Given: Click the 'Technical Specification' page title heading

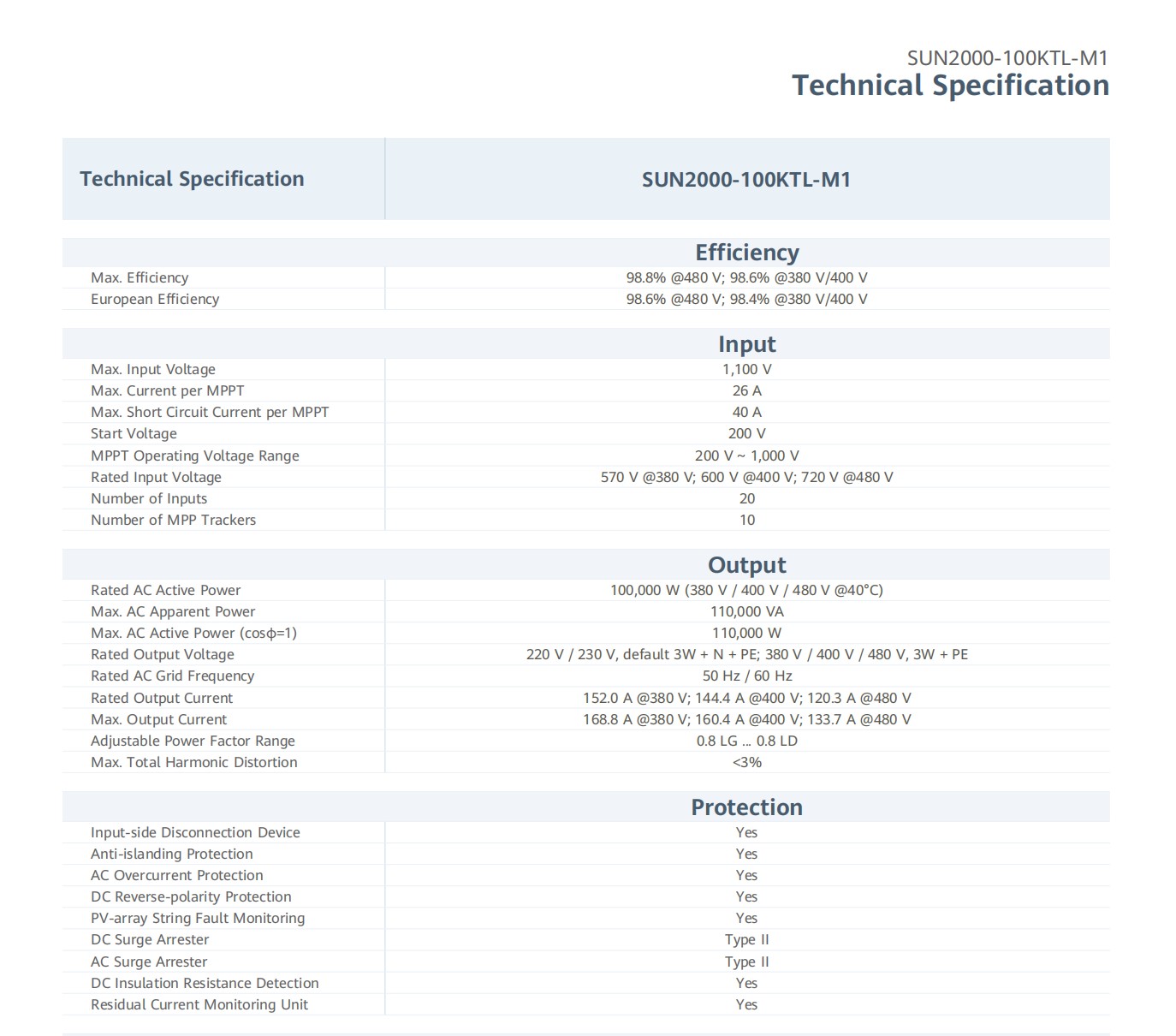Looking at the screenshot, I should pos(950,86).
